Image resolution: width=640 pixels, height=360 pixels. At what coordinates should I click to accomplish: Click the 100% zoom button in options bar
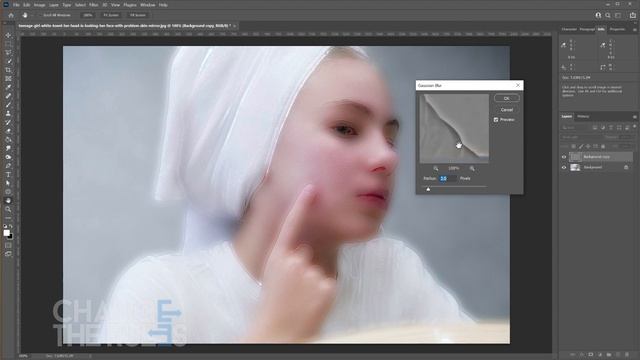tap(87, 15)
